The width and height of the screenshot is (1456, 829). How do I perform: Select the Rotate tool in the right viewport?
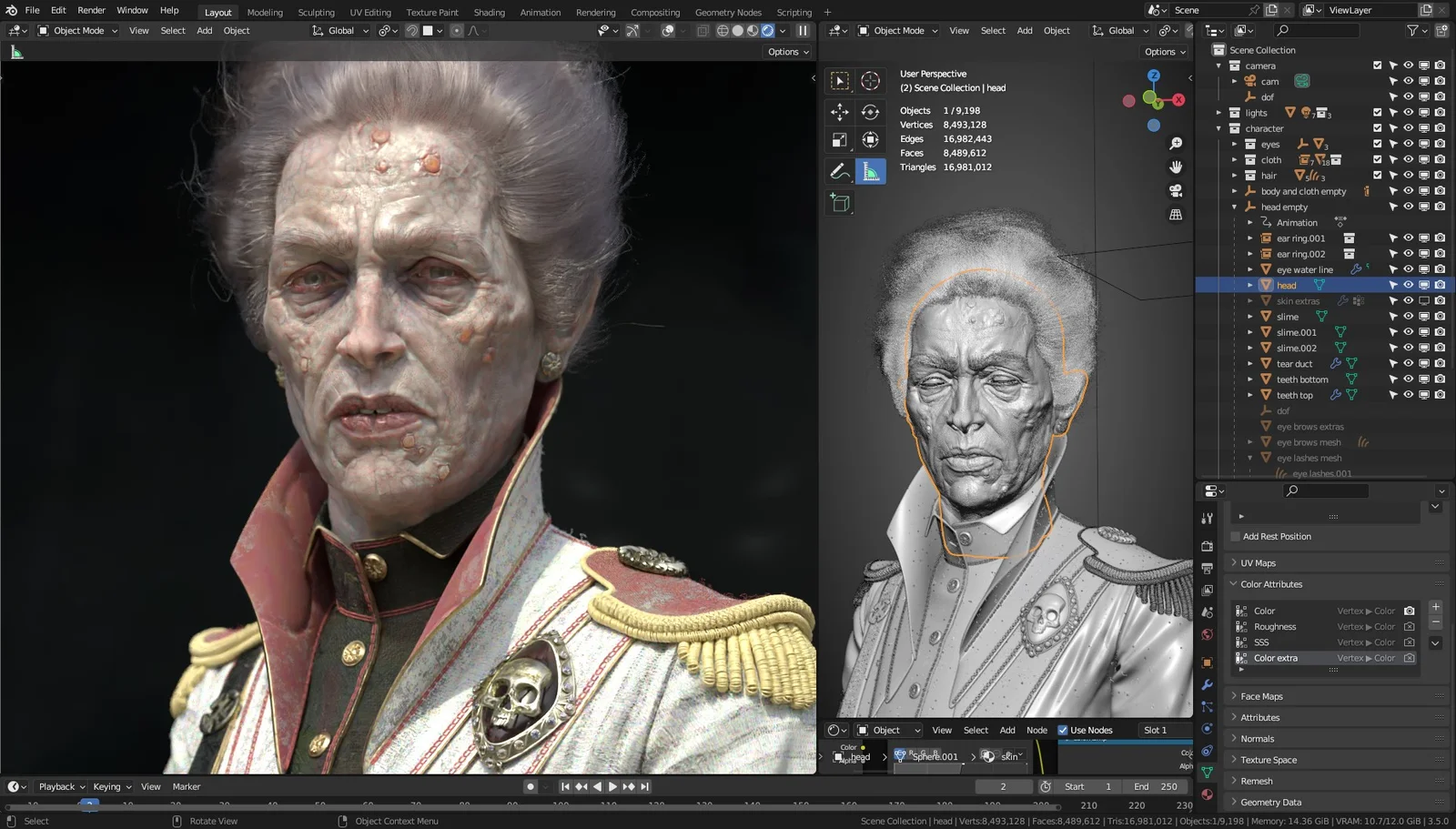point(871,112)
